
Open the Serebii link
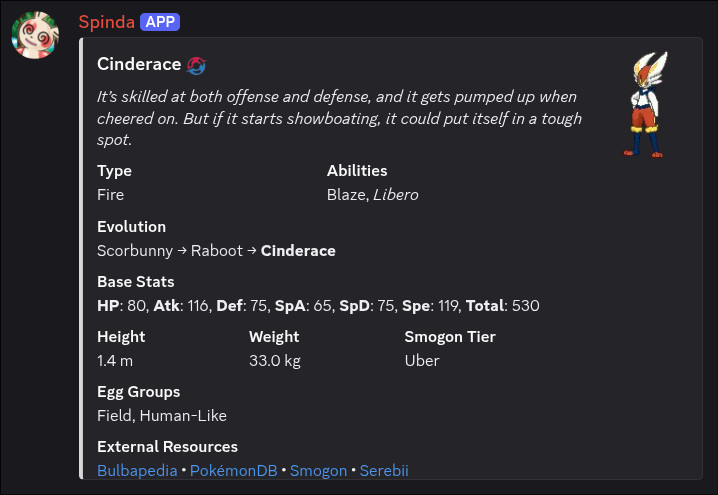pyautogui.click(x=384, y=470)
